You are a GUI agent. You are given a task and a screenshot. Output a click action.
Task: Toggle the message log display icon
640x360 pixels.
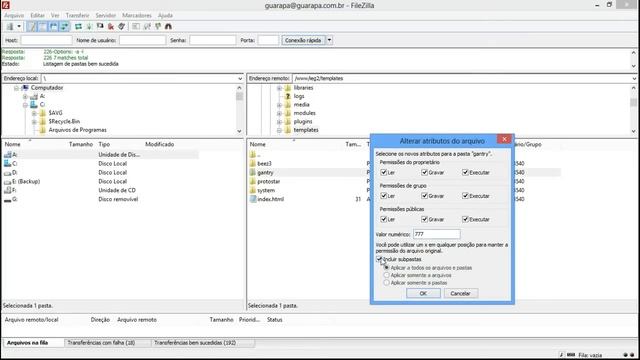point(32,27)
